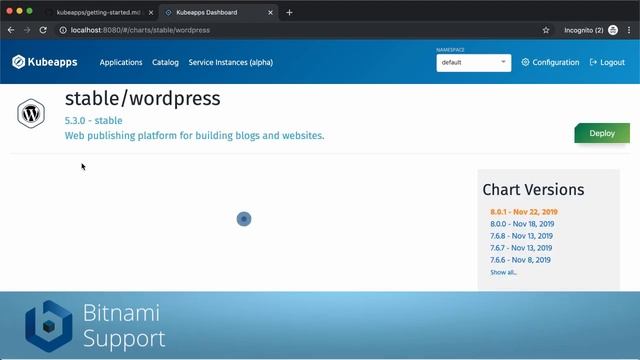Click the Configuration gear icon
This screenshot has width=640, height=360.
coord(525,62)
